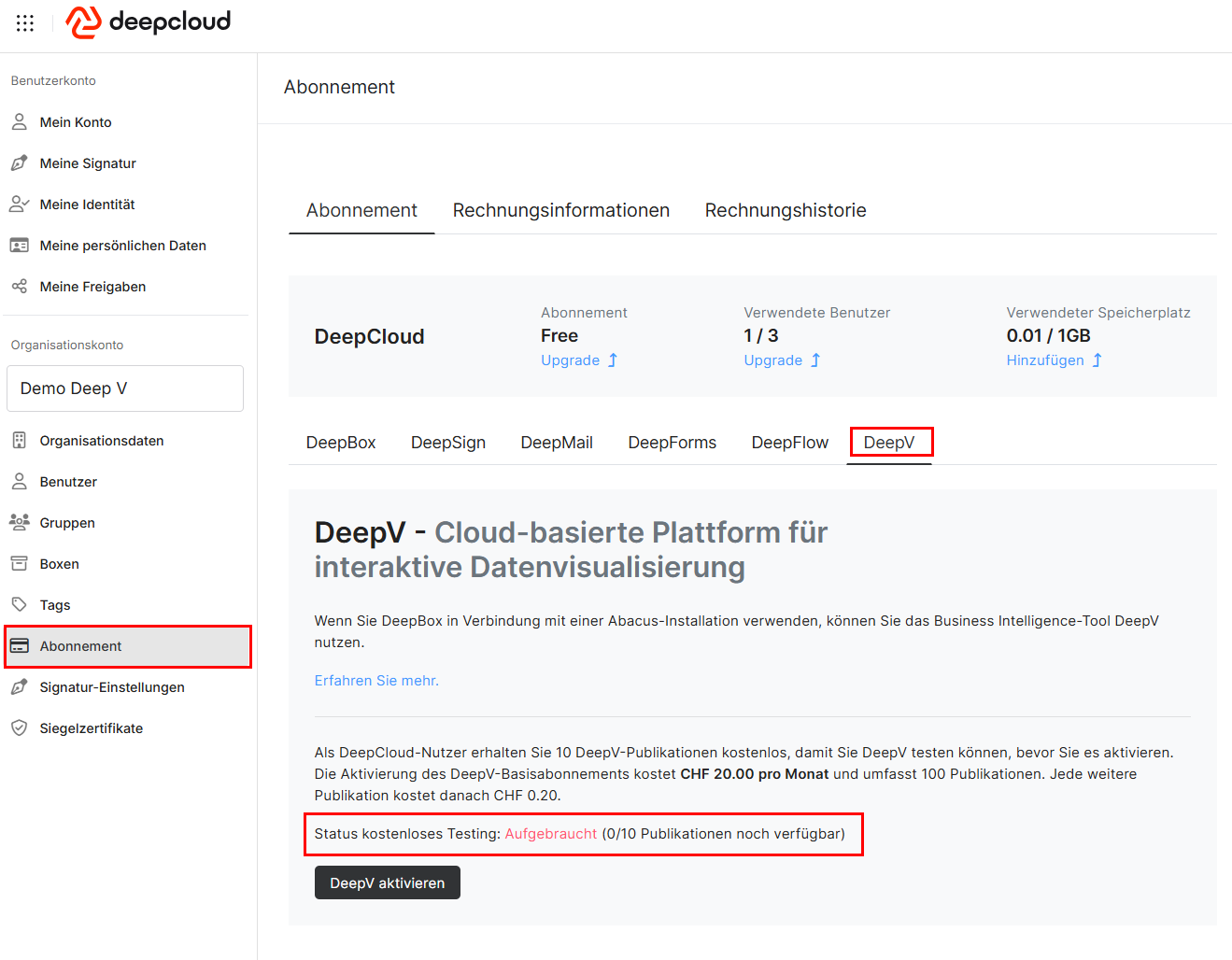The height and width of the screenshot is (960, 1232).
Task: Click the Boxen archive icon
Action: [x=19, y=564]
